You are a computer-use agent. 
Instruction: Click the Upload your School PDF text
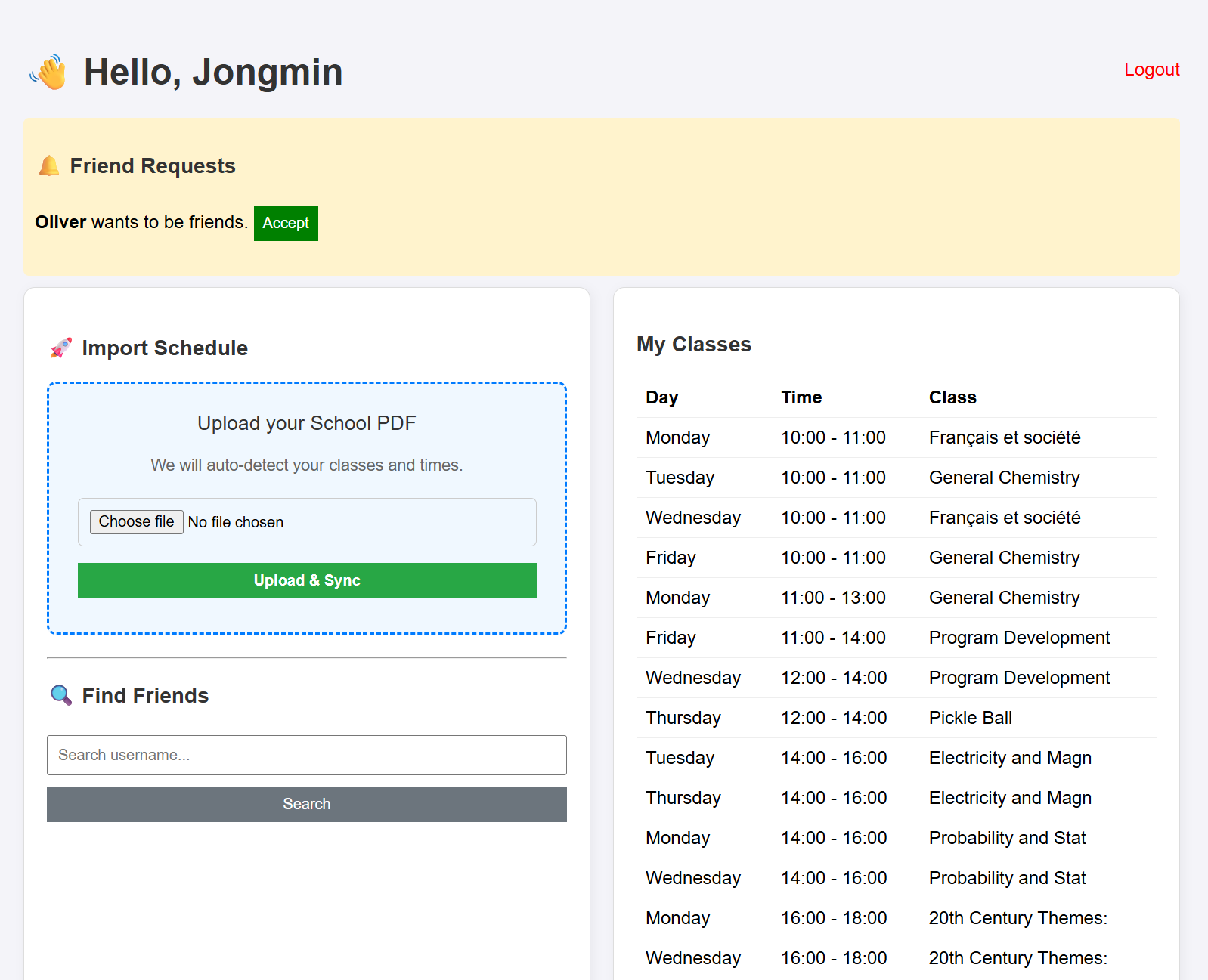307,423
